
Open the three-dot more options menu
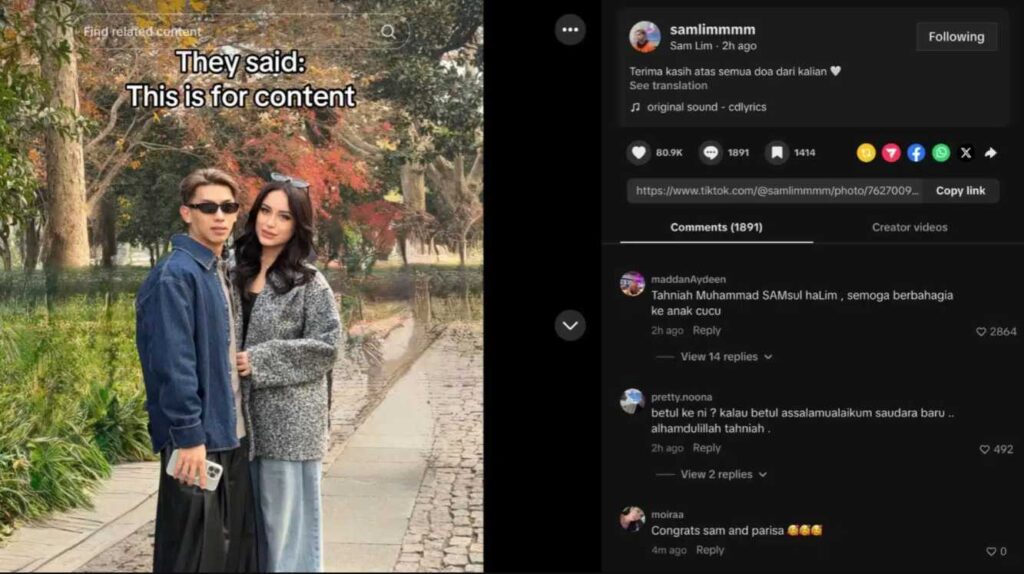click(x=570, y=29)
